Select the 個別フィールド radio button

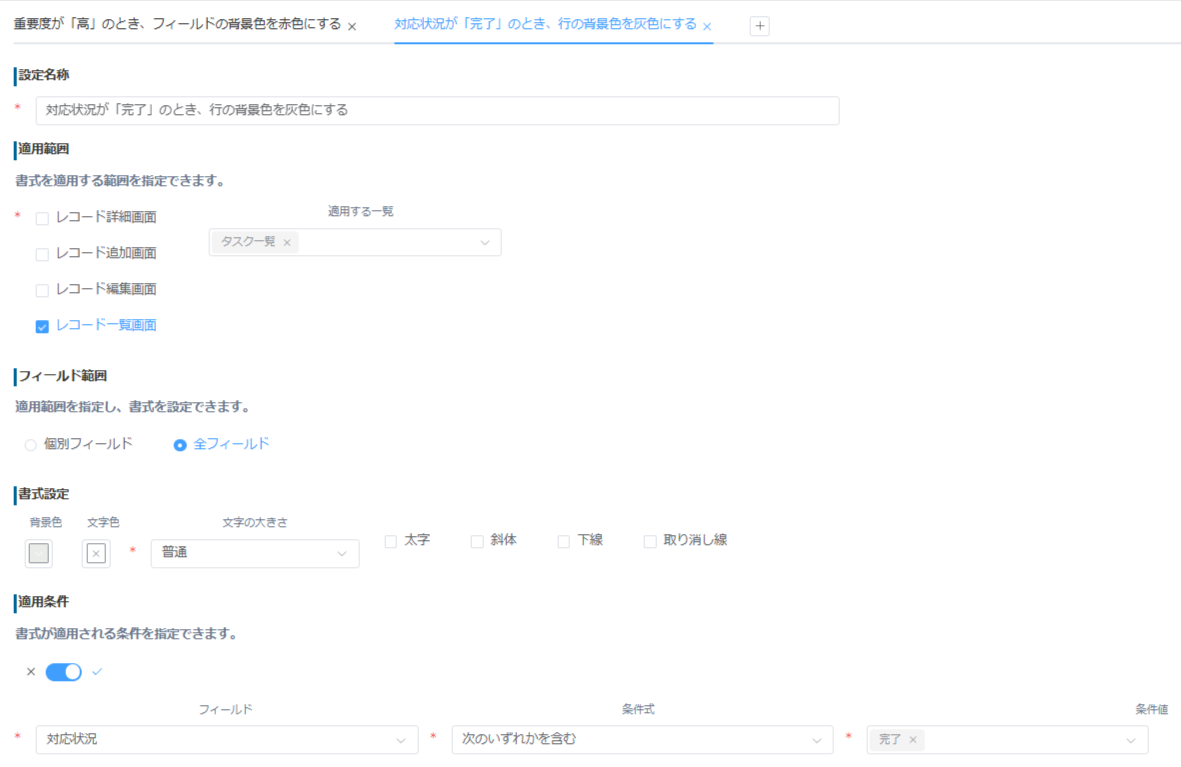click(x=31, y=445)
